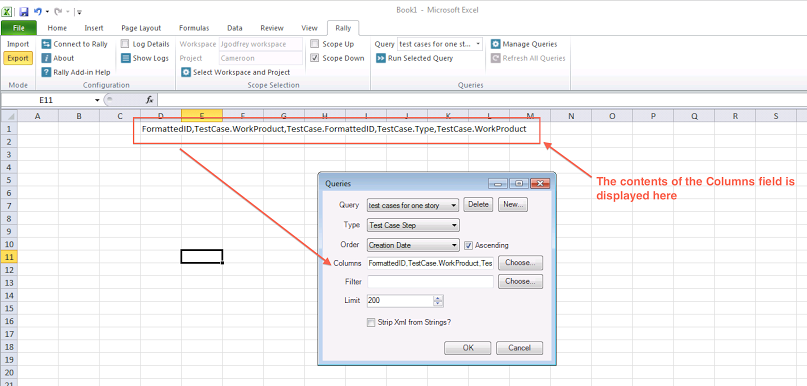Viewport: 807px width, 386px height.
Task: Click the About info icon
Action: pyautogui.click(x=46, y=58)
